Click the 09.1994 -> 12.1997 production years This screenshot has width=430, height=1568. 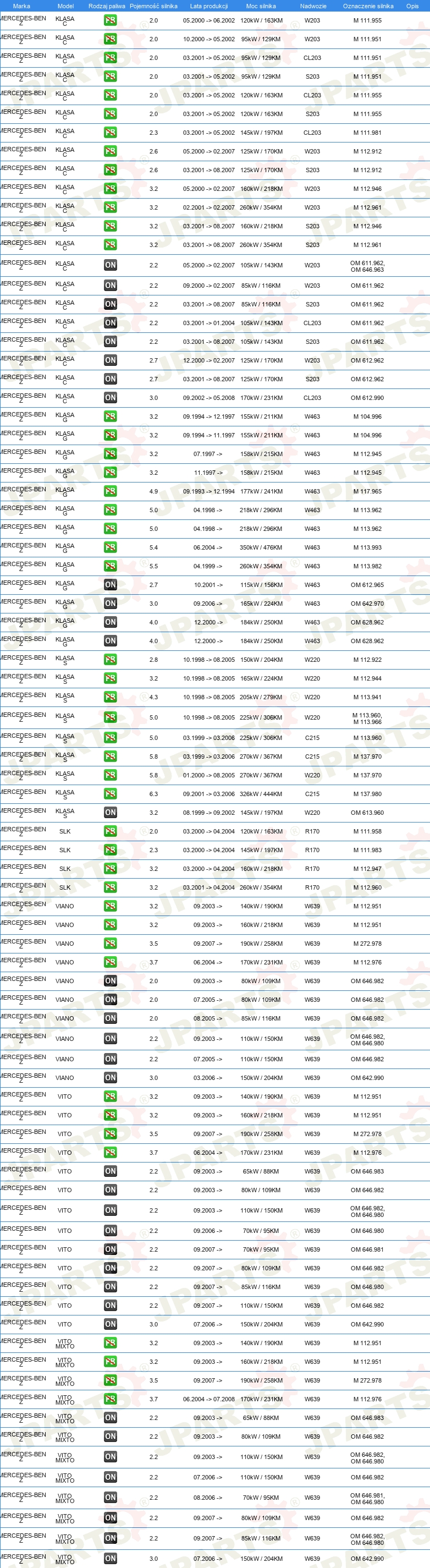(208, 417)
